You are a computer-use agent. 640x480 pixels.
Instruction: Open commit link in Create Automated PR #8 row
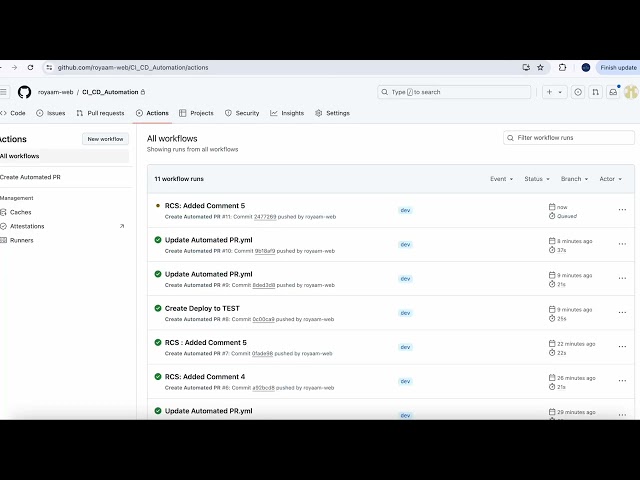[x=263, y=319]
